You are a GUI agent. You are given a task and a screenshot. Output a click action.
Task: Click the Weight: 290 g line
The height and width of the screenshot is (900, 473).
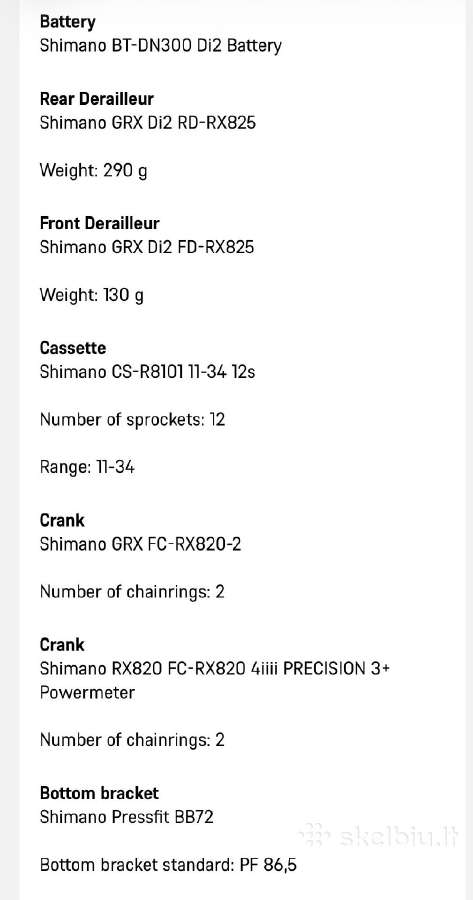[93, 170]
